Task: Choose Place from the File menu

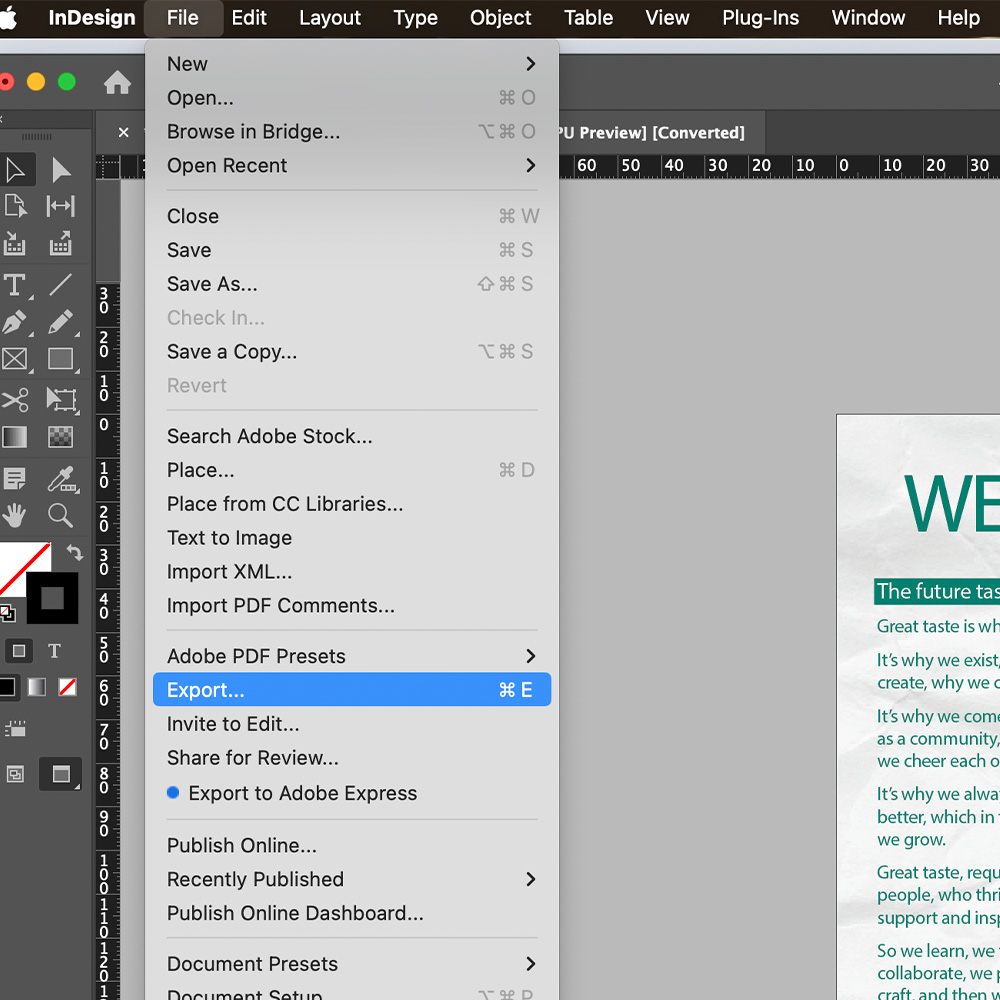Action: [352, 470]
